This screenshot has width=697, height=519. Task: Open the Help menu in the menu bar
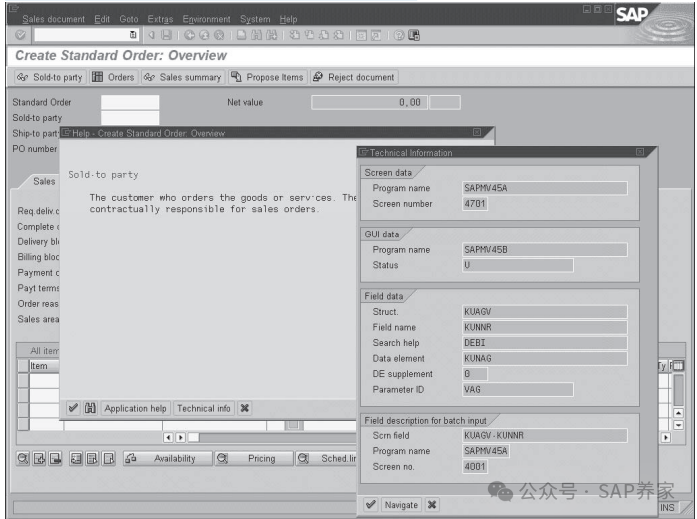point(288,19)
